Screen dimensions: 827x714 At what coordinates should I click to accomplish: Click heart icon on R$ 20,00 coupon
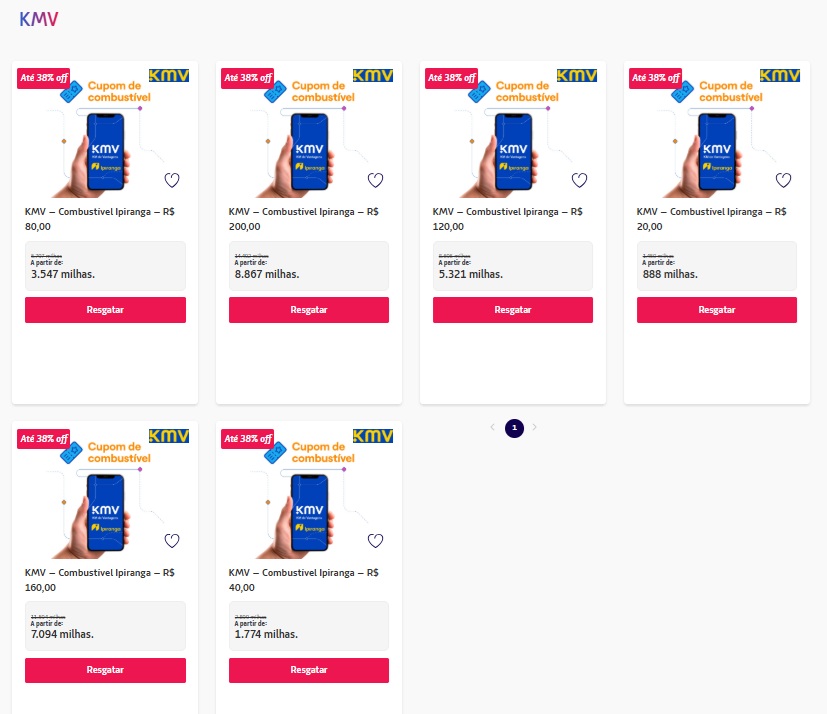point(783,180)
